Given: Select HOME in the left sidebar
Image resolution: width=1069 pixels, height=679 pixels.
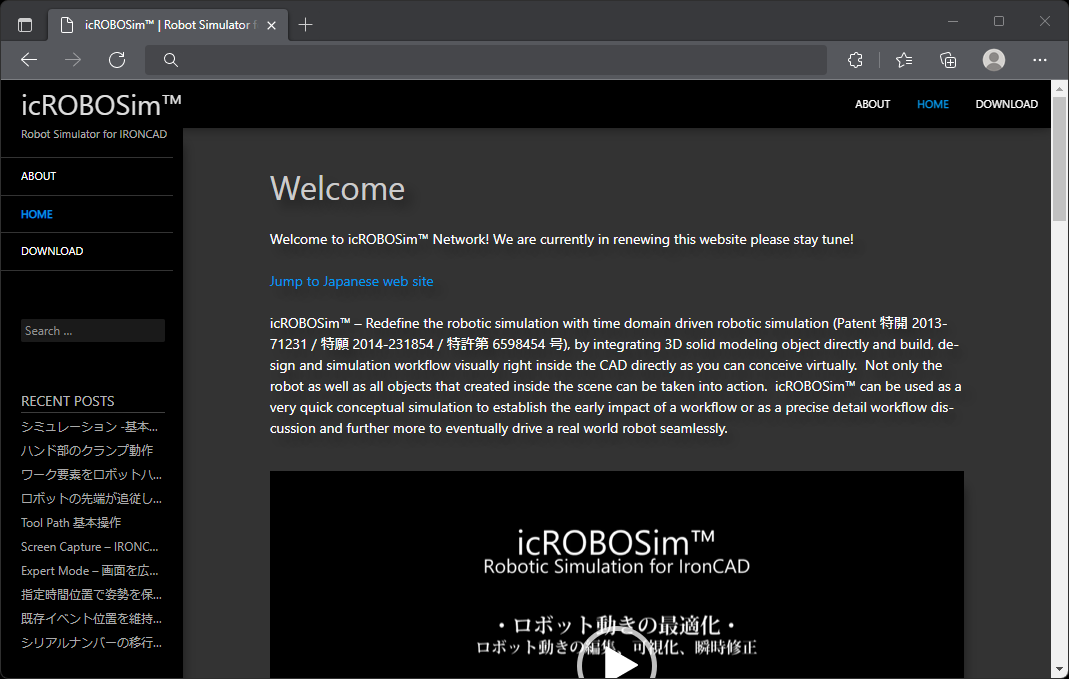Looking at the screenshot, I should pos(36,214).
